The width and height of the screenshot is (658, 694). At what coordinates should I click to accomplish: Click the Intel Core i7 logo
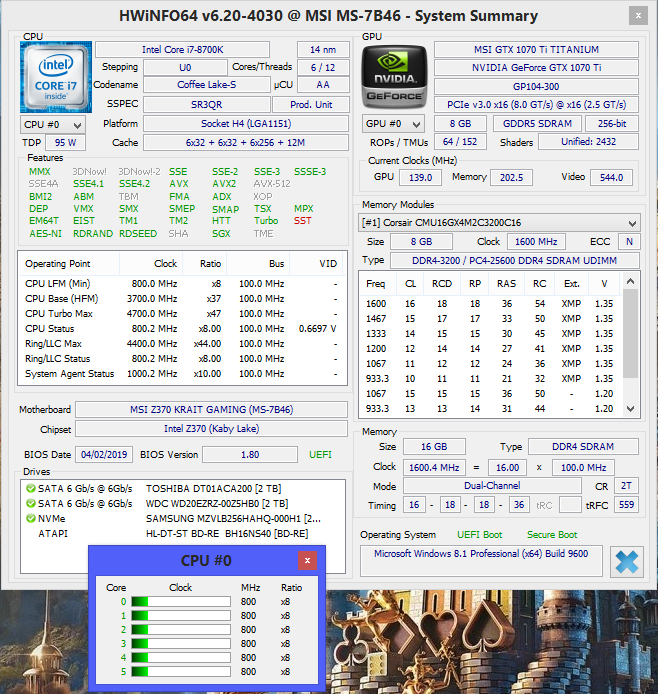[56, 77]
